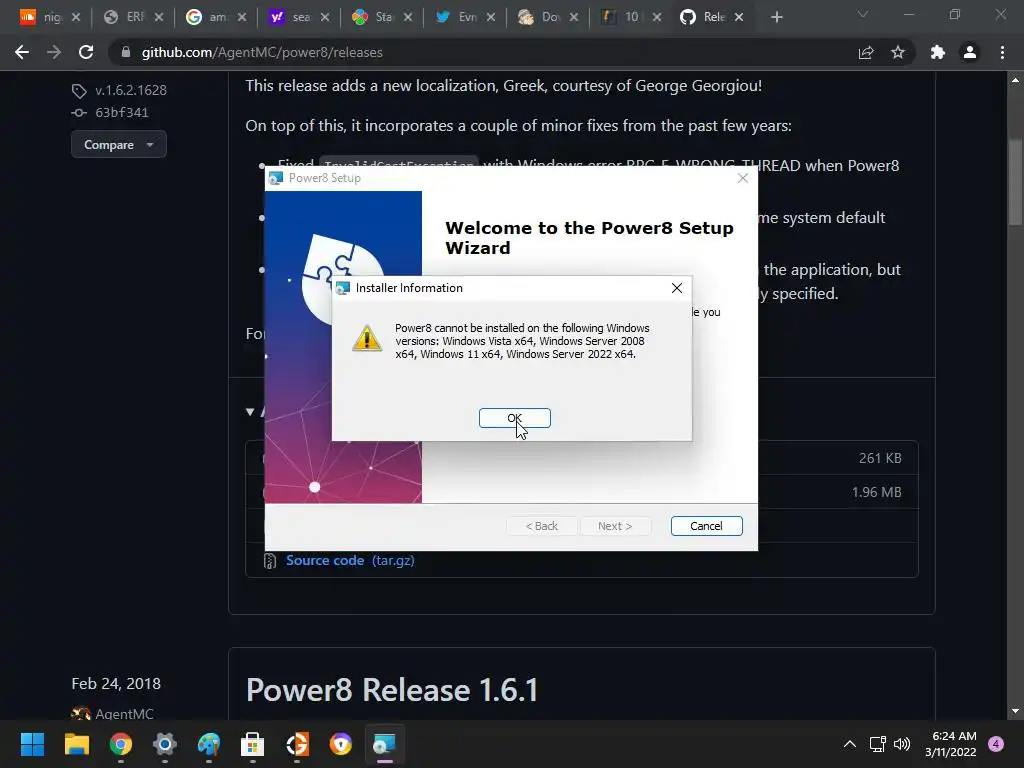Image resolution: width=1024 pixels, height=768 pixels.
Task: Open the tab search dropdown arrow
Action: (863, 14)
